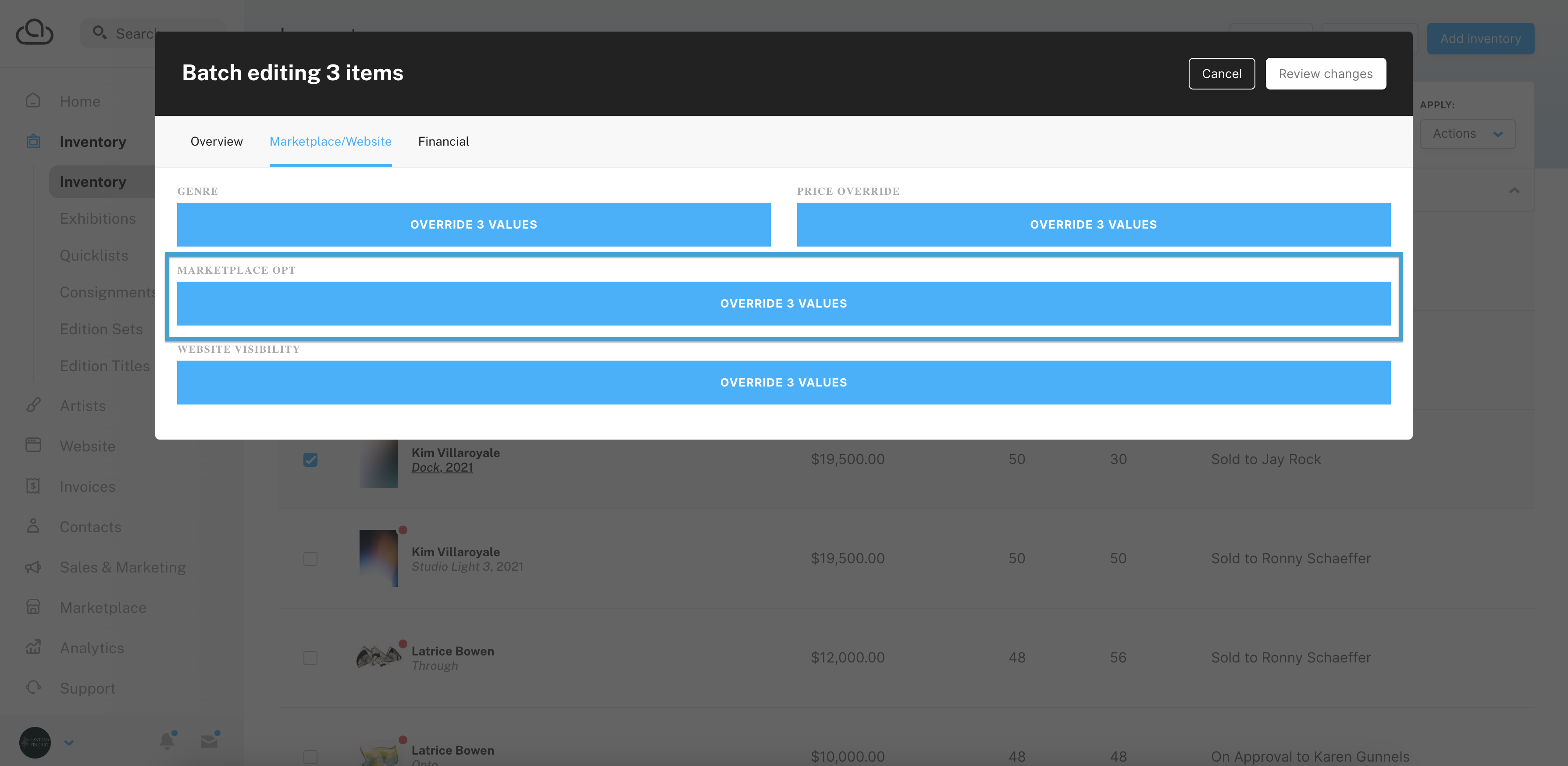Image resolution: width=1568 pixels, height=766 pixels.
Task: Select the Home icon in the sidebar
Action: pos(33,101)
